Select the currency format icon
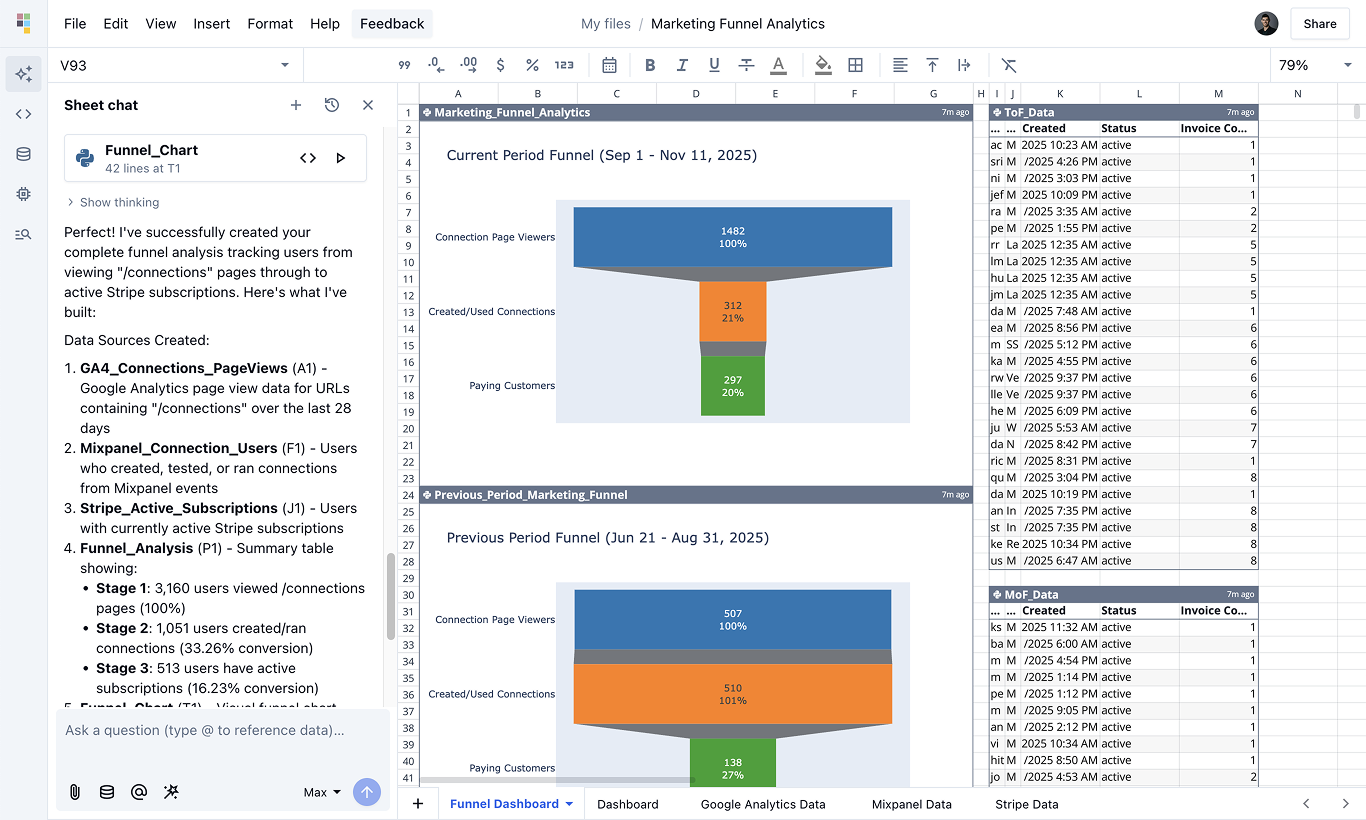The height and width of the screenshot is (820, 1366). point(500,64)
